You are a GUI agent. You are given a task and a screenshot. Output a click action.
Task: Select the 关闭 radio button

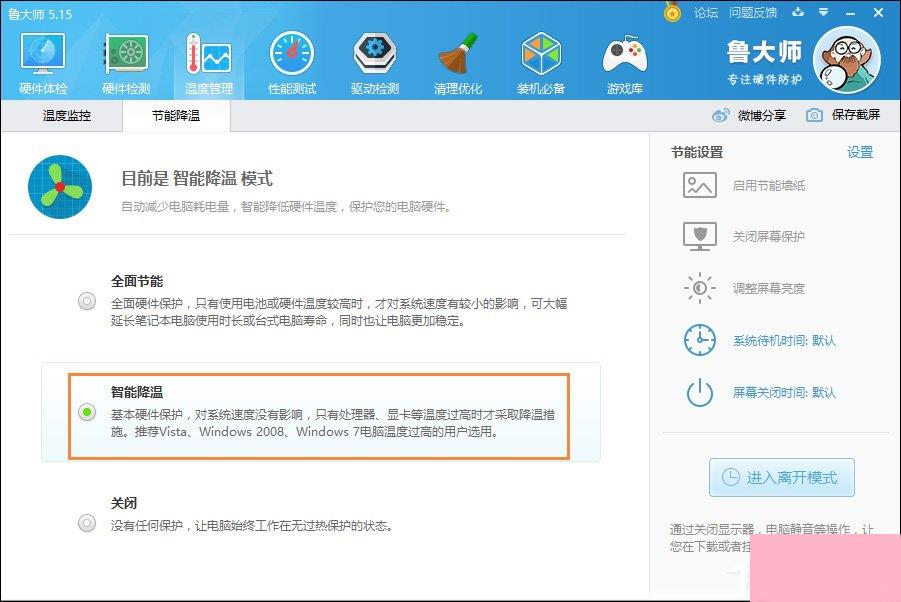[x=87, y=523]
